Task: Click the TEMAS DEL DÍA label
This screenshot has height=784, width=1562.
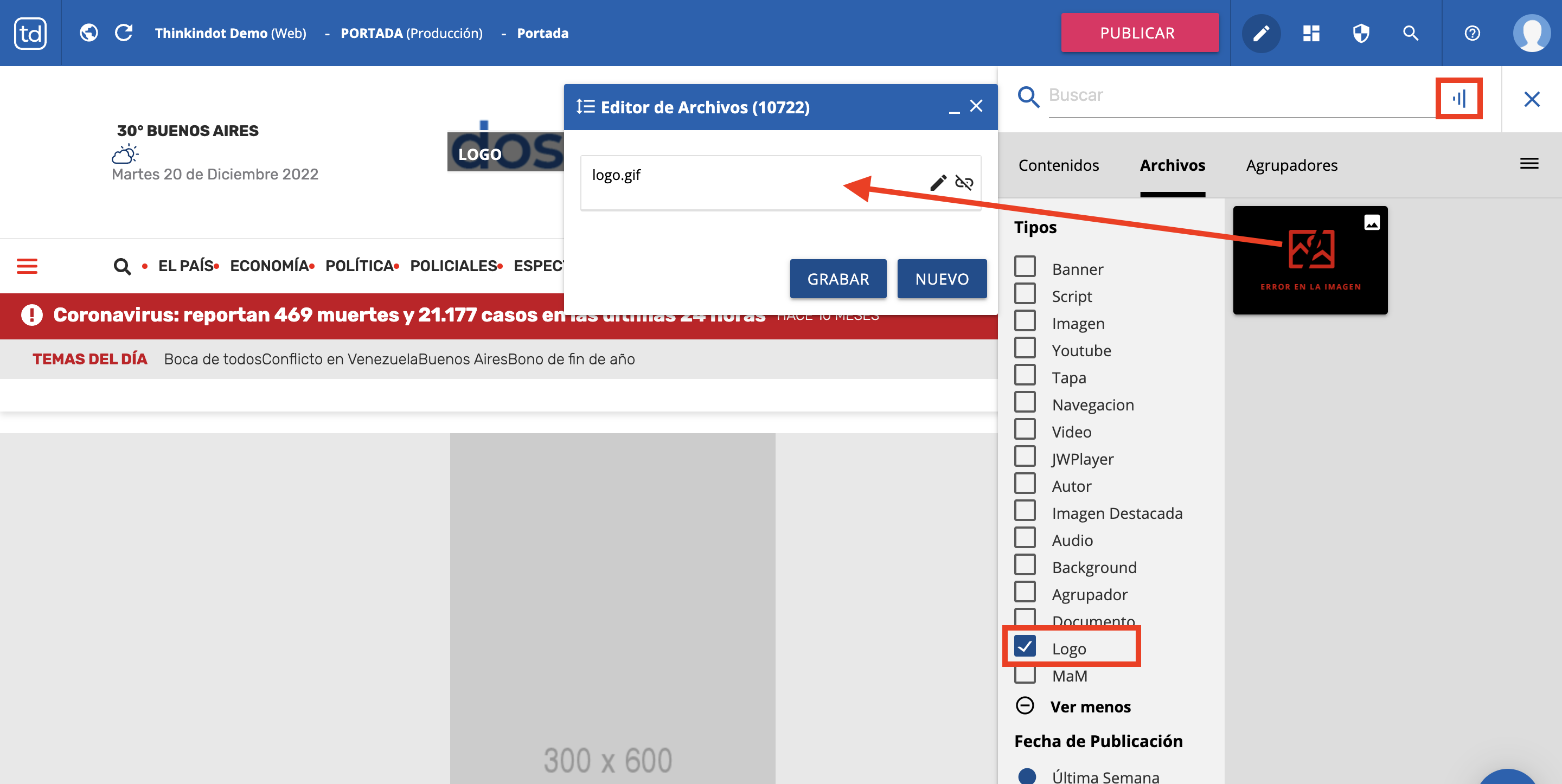Action: 89,359
